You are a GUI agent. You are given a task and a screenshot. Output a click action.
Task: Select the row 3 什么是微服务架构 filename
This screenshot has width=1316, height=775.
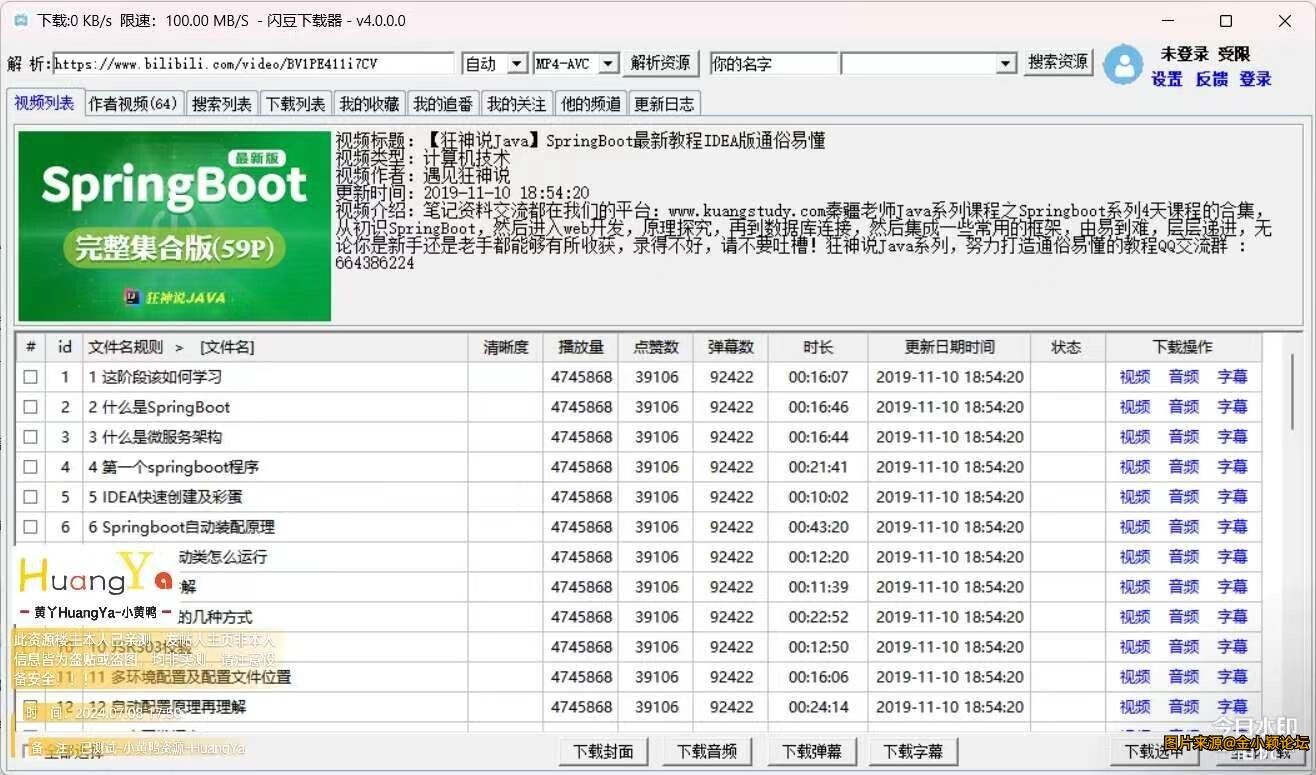click(x=155, y=437)
